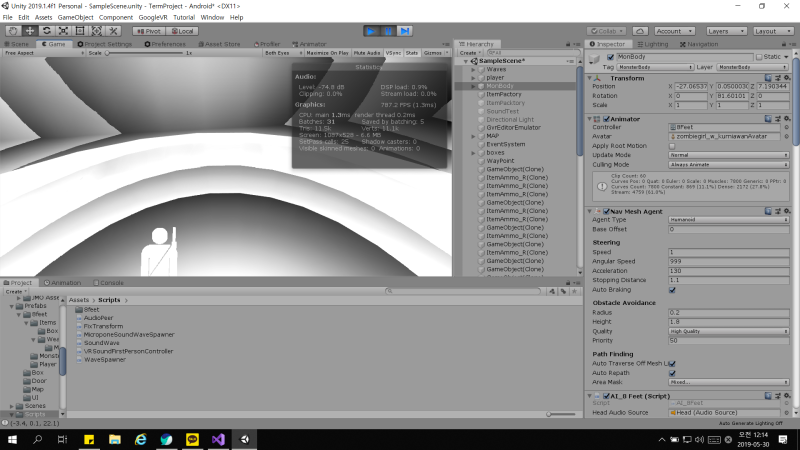Screen dimensions: 800x450
Task: Open the Nav Mesh Agent settings gear
Action: coord(787,211)
